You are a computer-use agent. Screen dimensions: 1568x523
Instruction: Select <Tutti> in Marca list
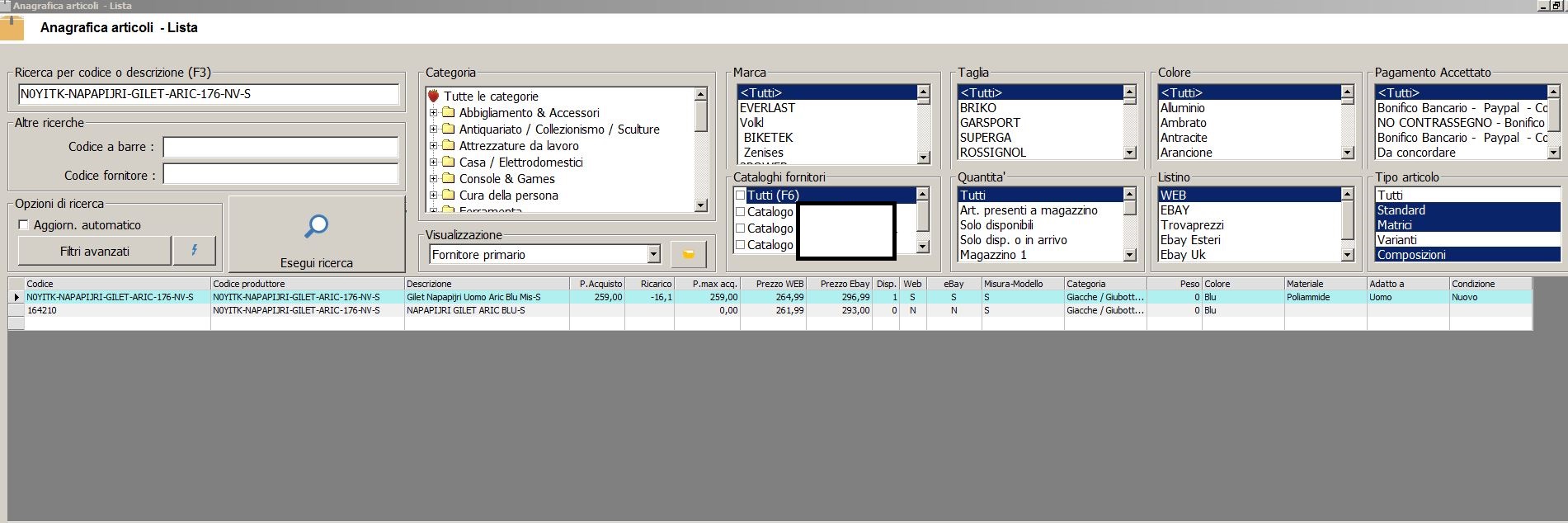pos(826,93)
